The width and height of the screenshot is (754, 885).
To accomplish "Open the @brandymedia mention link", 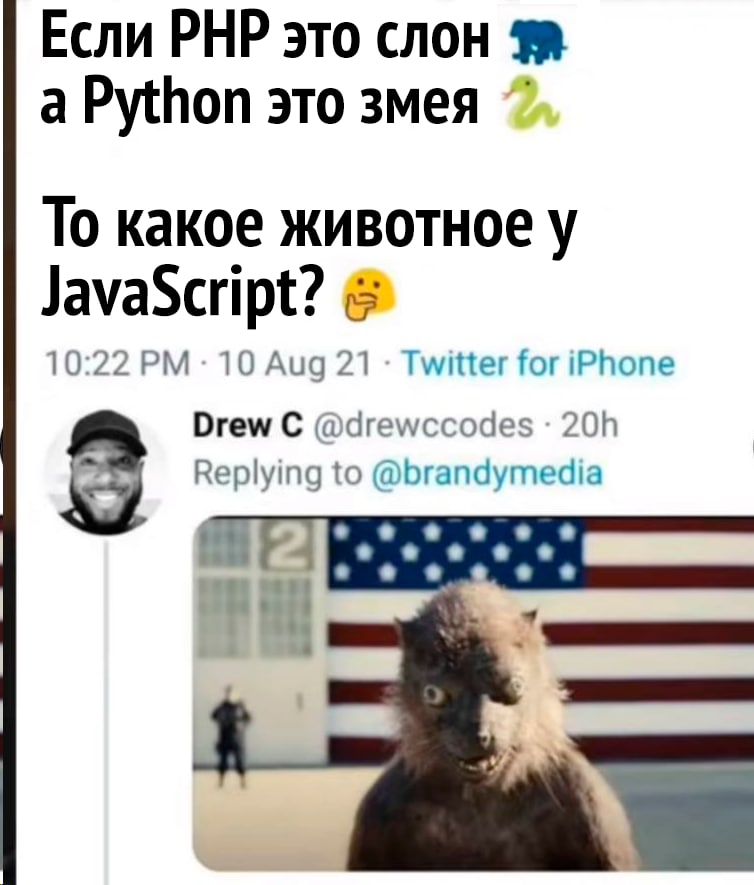I will (488, 473).
